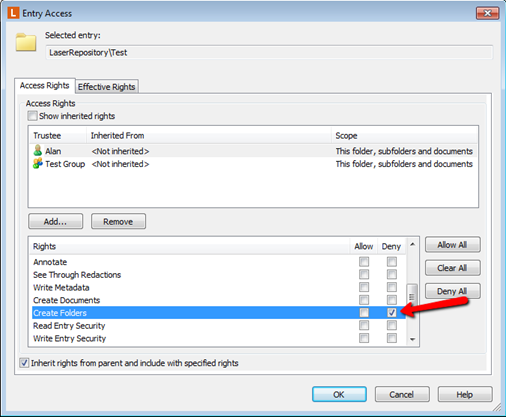Uncheck Deny for Create Folders

pyautogui.click(x=392, y=313)
